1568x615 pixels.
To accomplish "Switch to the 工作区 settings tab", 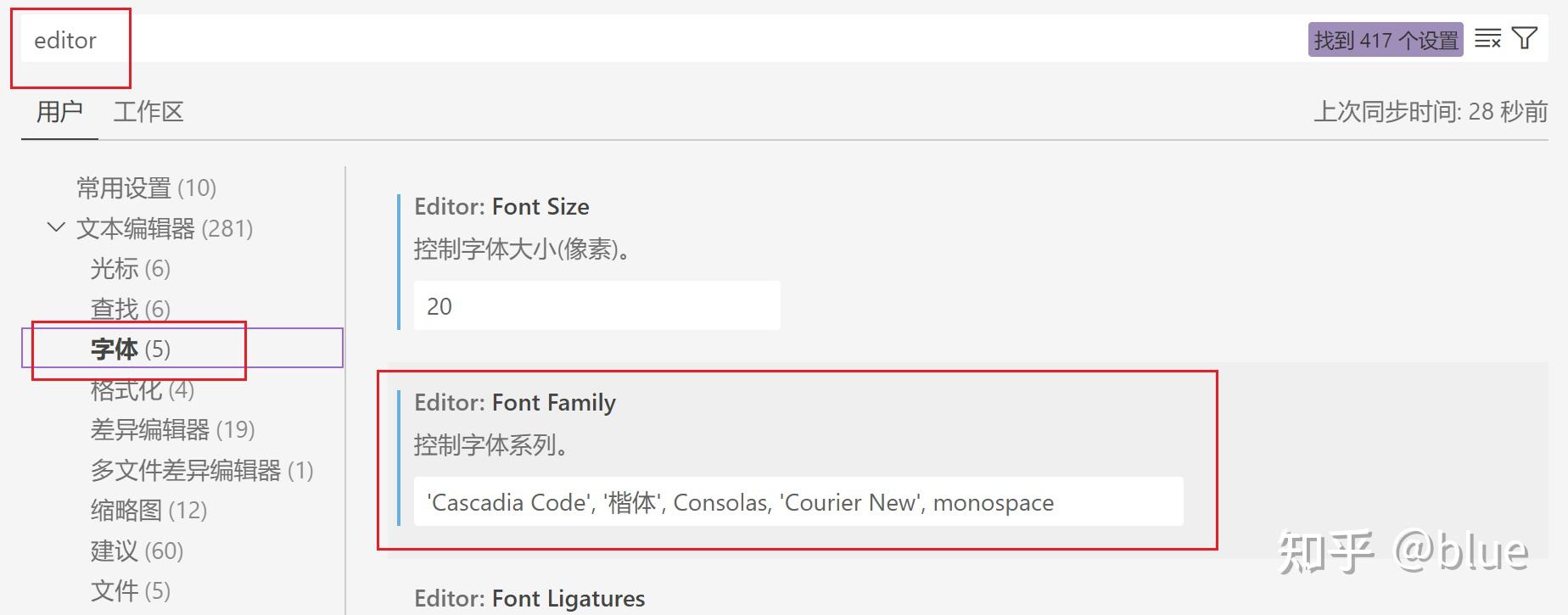I will coord(148,112).
